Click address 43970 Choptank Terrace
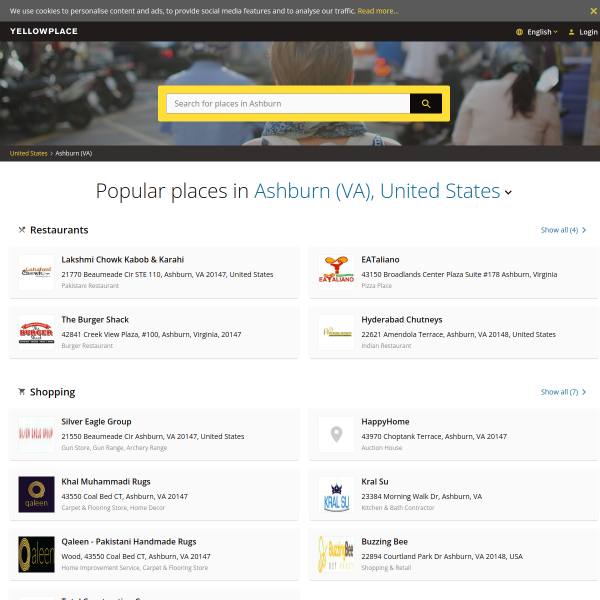The height and width of the screenshot is (600, 600). tap(434, 436)
